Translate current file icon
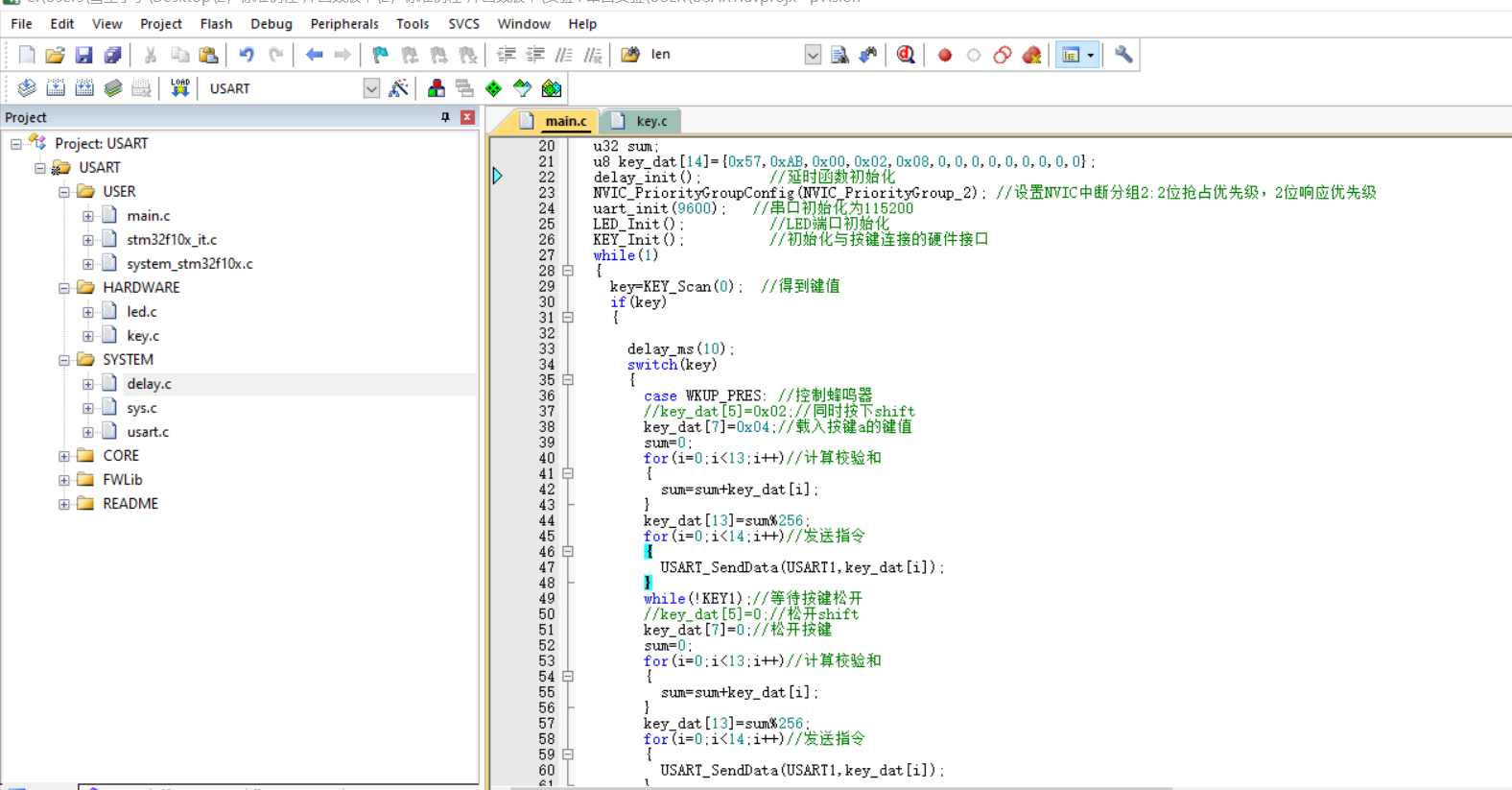This screenshot has width=1512, height=790. pos(27,88)
